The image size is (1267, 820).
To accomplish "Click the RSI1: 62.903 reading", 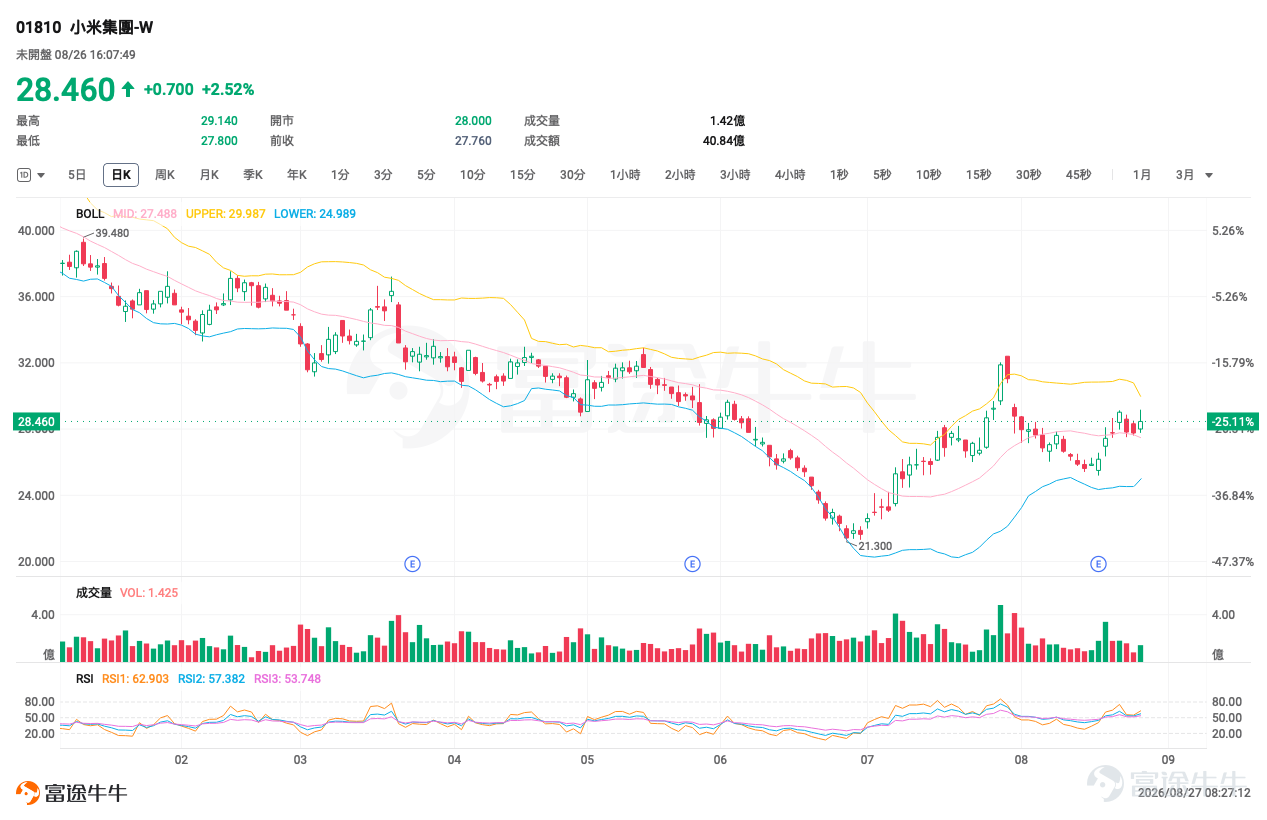I will (137, 678).
